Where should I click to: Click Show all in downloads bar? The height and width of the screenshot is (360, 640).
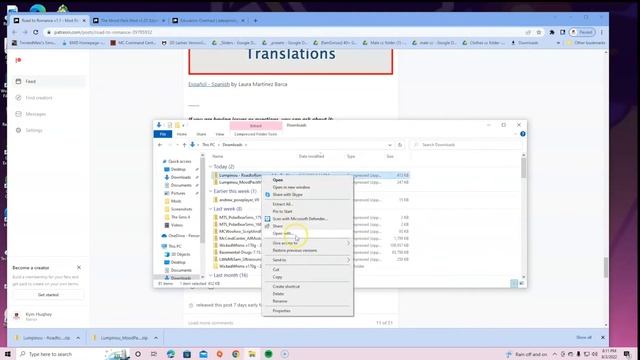click(584, 338)
